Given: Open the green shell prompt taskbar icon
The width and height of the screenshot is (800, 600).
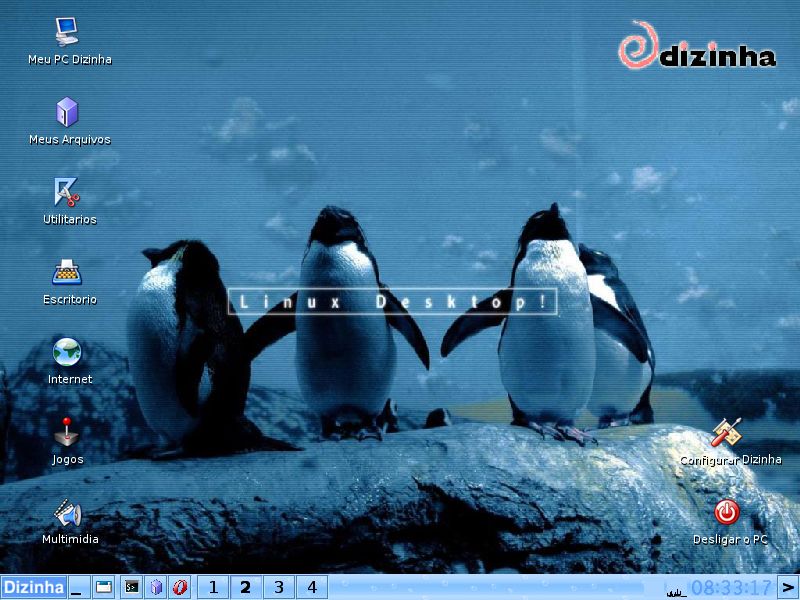Looking at the screenshot, I should (130, 587).
